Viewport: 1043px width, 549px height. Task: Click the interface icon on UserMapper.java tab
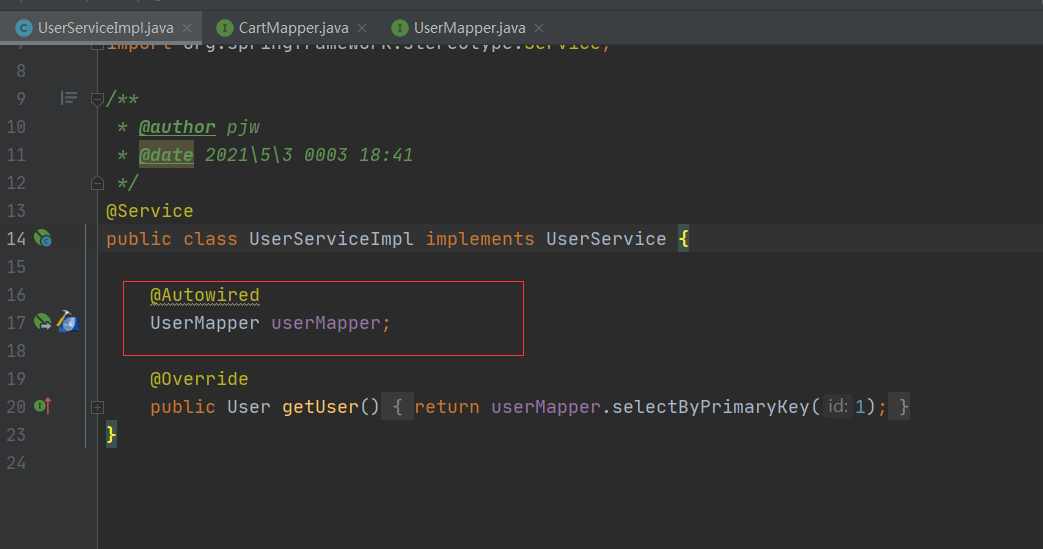pos(400,28)
